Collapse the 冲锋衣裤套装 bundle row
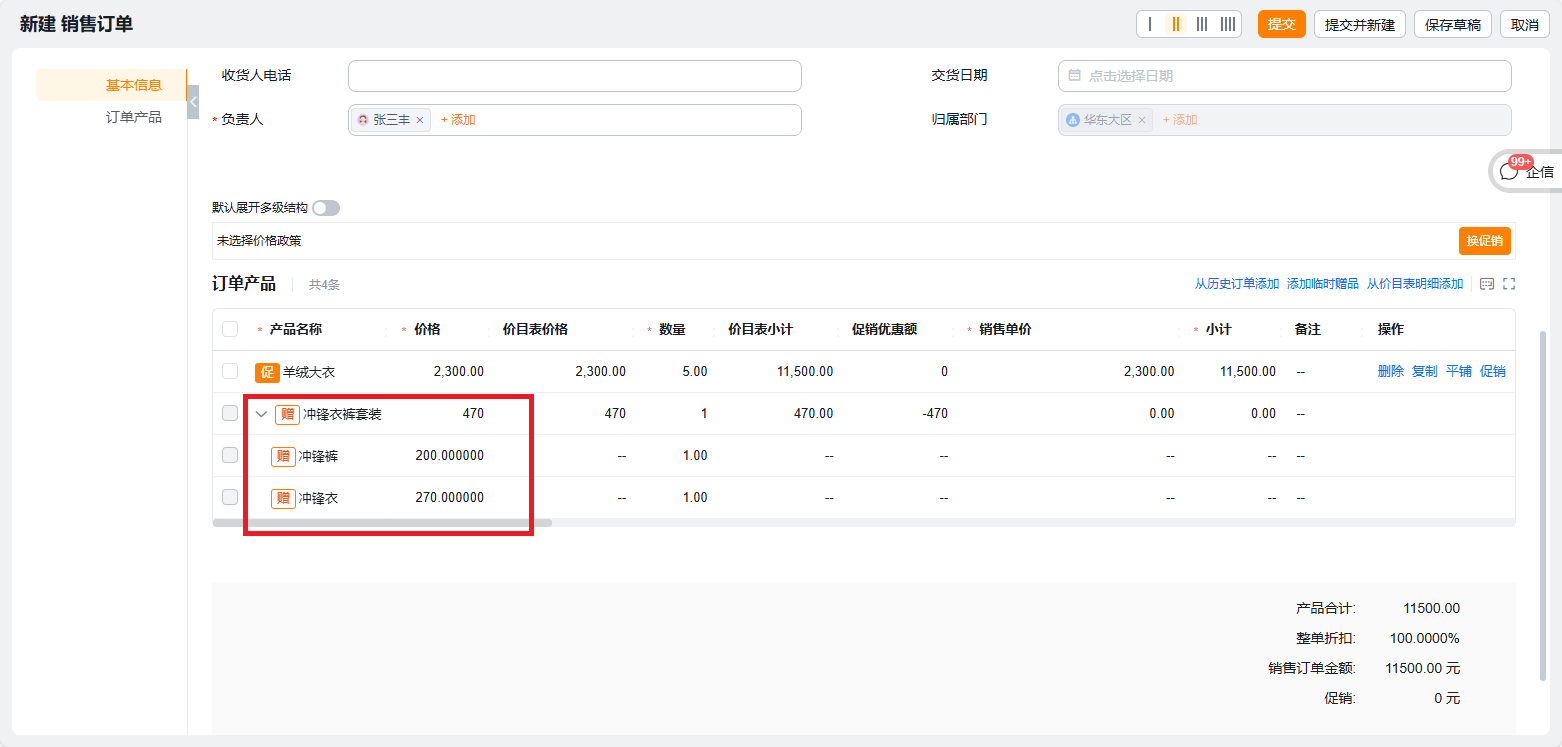 261,414
